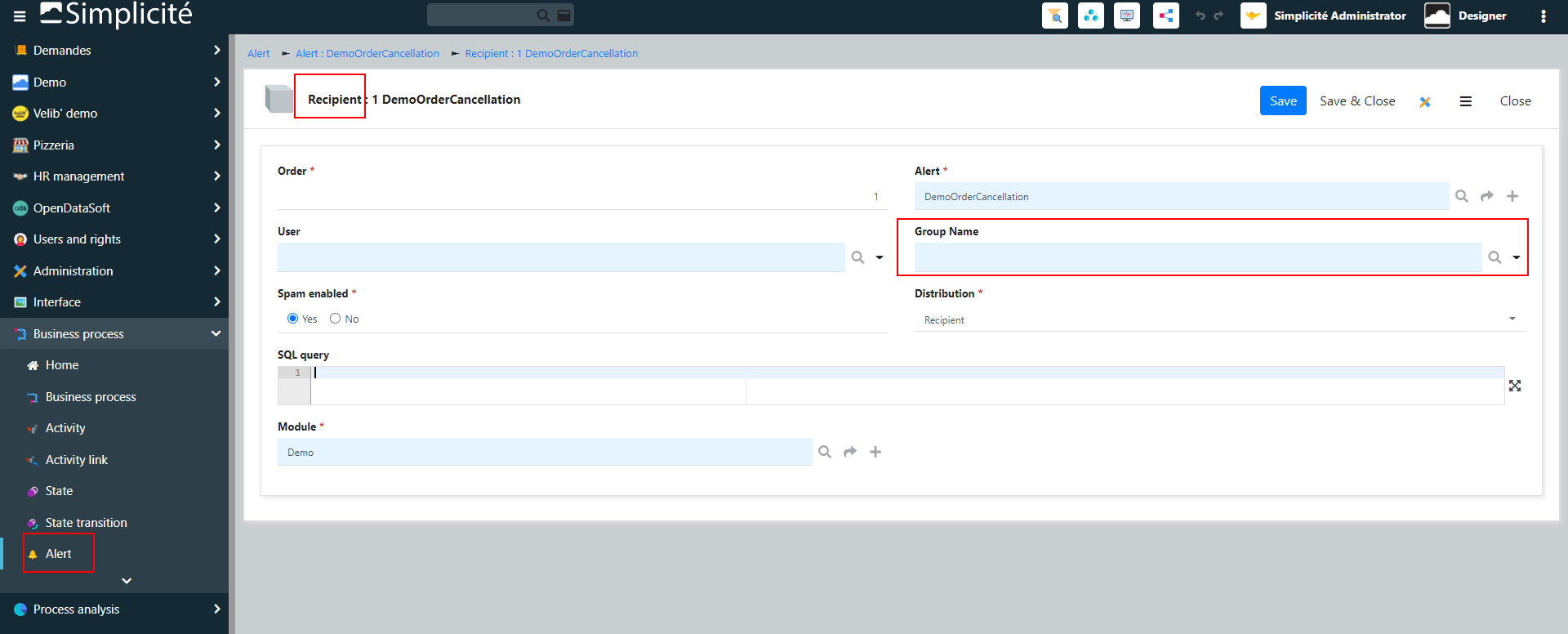Open the HR management menu

click(x=114, y=176)
